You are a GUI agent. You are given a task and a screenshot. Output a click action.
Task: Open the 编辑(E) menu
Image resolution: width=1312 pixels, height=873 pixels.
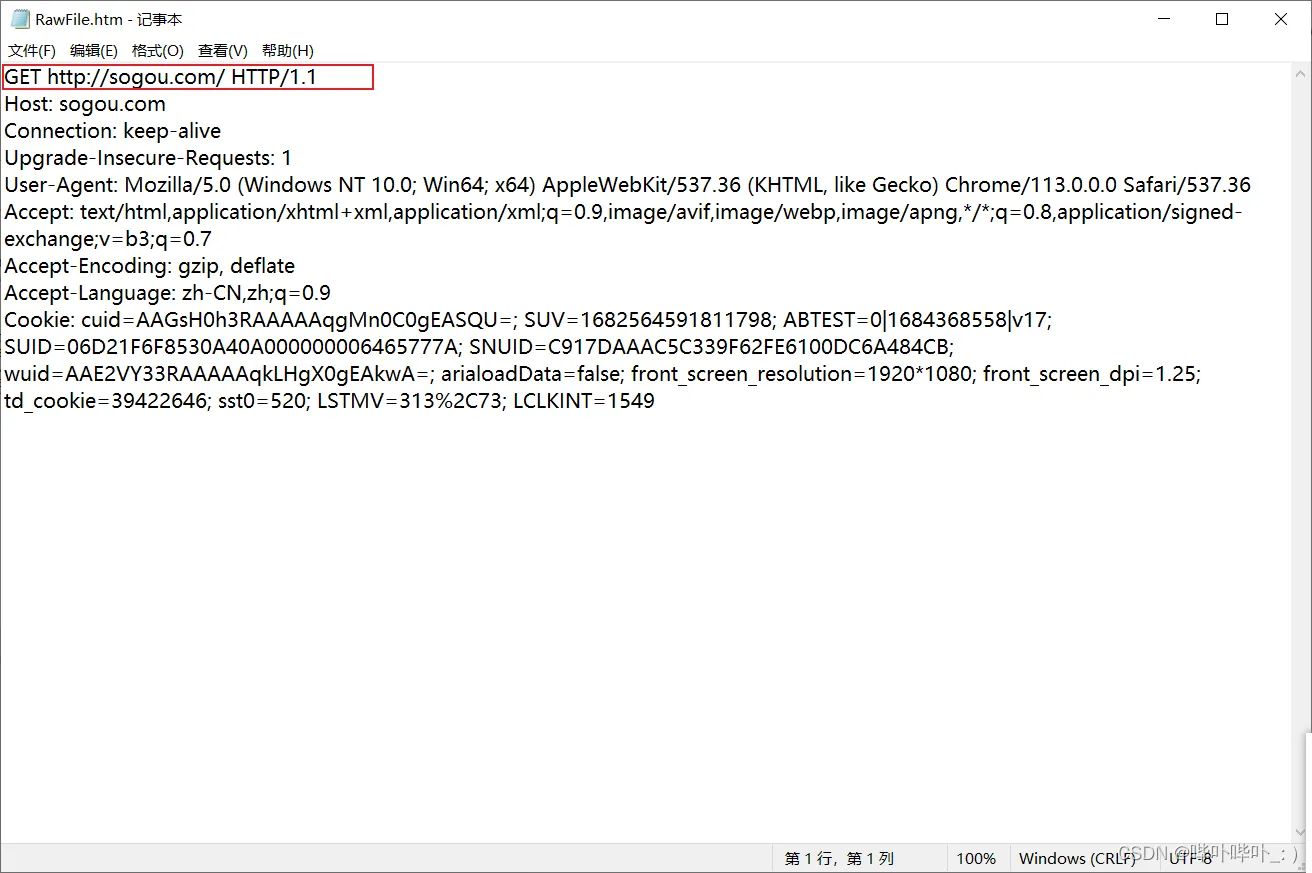coord(94,51)
